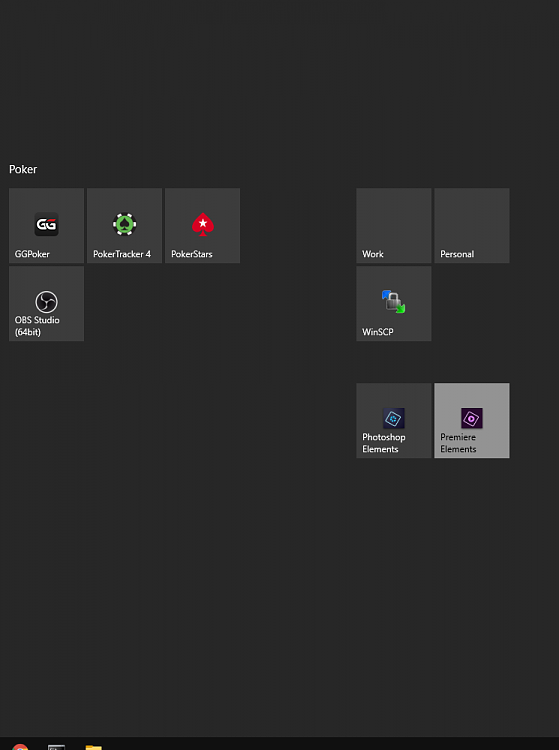Launch WinSCP from its tile
This screenshot has height=750, width=559.
(394, 303)
